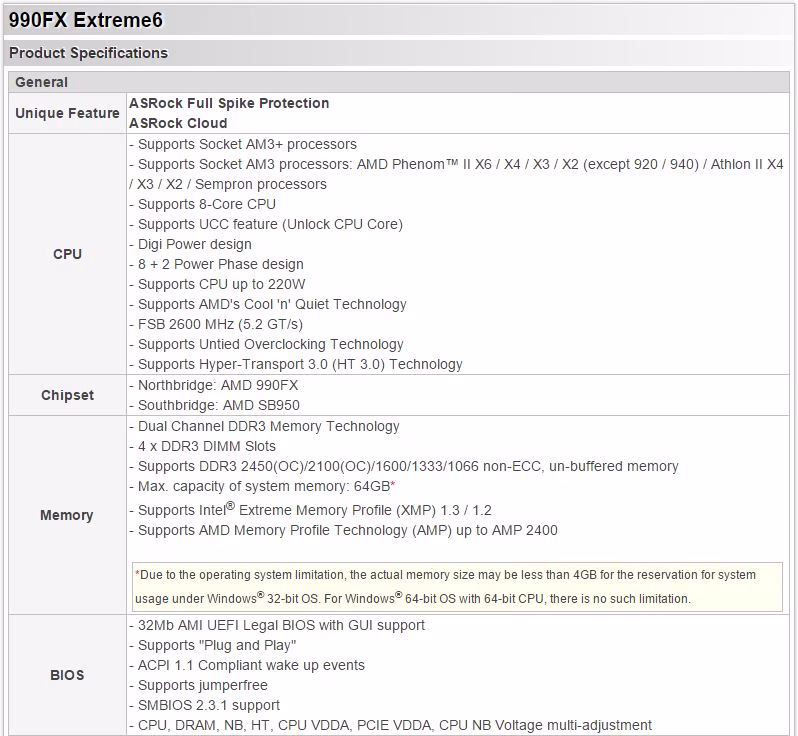Click the 'Product Specifications' heading
Viewport: 798px width, 736px height.
tap(89, 53)
